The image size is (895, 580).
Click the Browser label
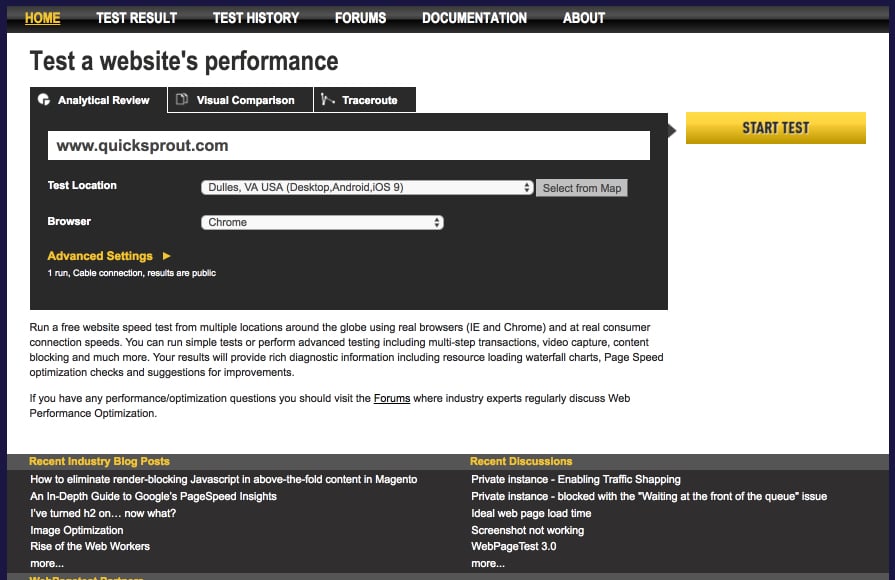69,221
